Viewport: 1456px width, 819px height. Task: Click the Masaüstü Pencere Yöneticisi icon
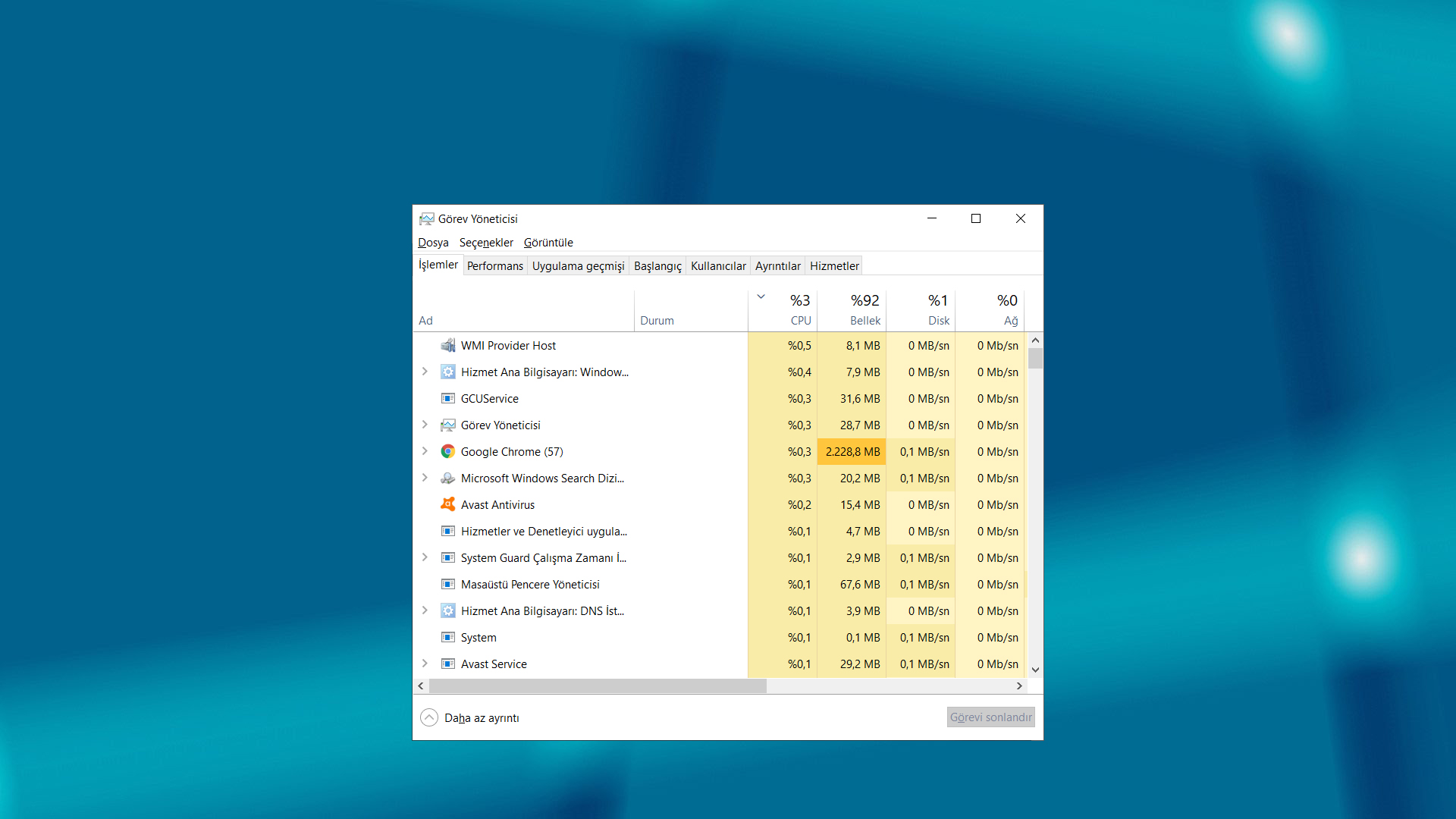click(448, 584)
